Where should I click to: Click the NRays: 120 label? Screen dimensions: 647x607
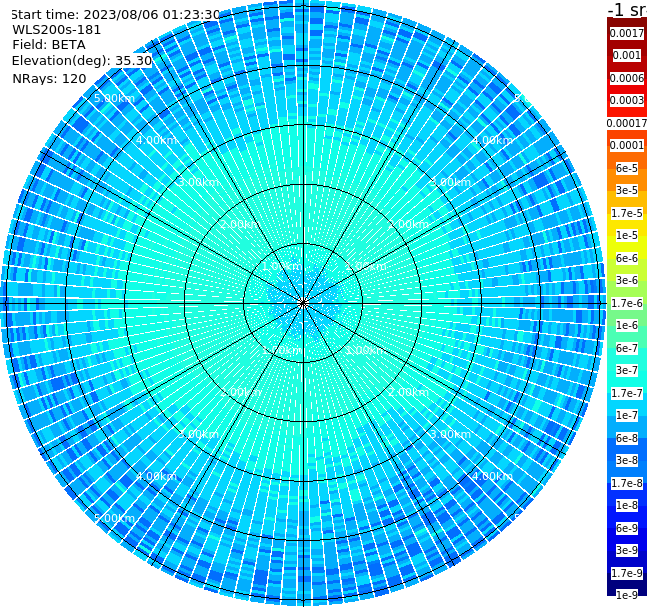pos(49,78)
